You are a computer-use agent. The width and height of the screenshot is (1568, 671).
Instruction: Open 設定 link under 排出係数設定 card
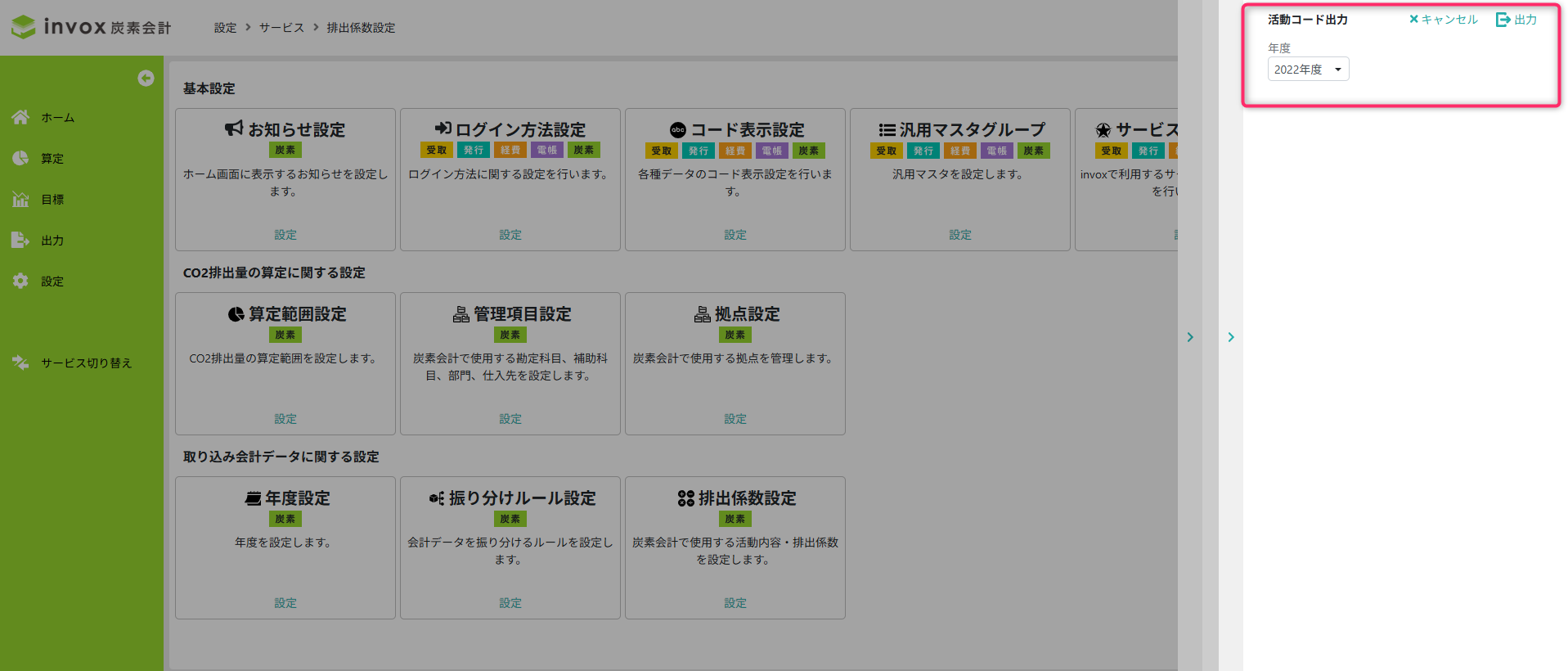click(735, 603)
